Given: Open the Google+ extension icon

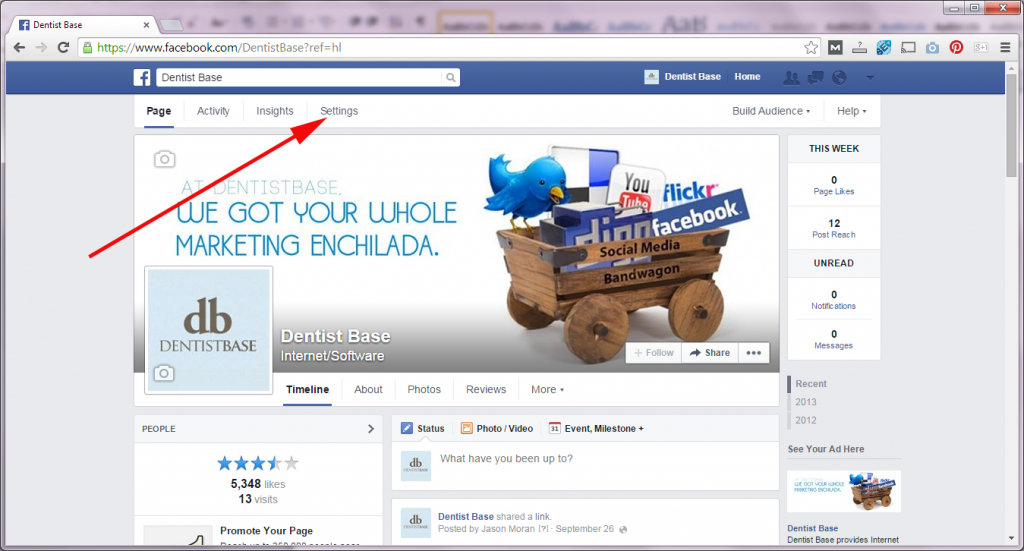Looking at the screenshot, I should [980, 48].
